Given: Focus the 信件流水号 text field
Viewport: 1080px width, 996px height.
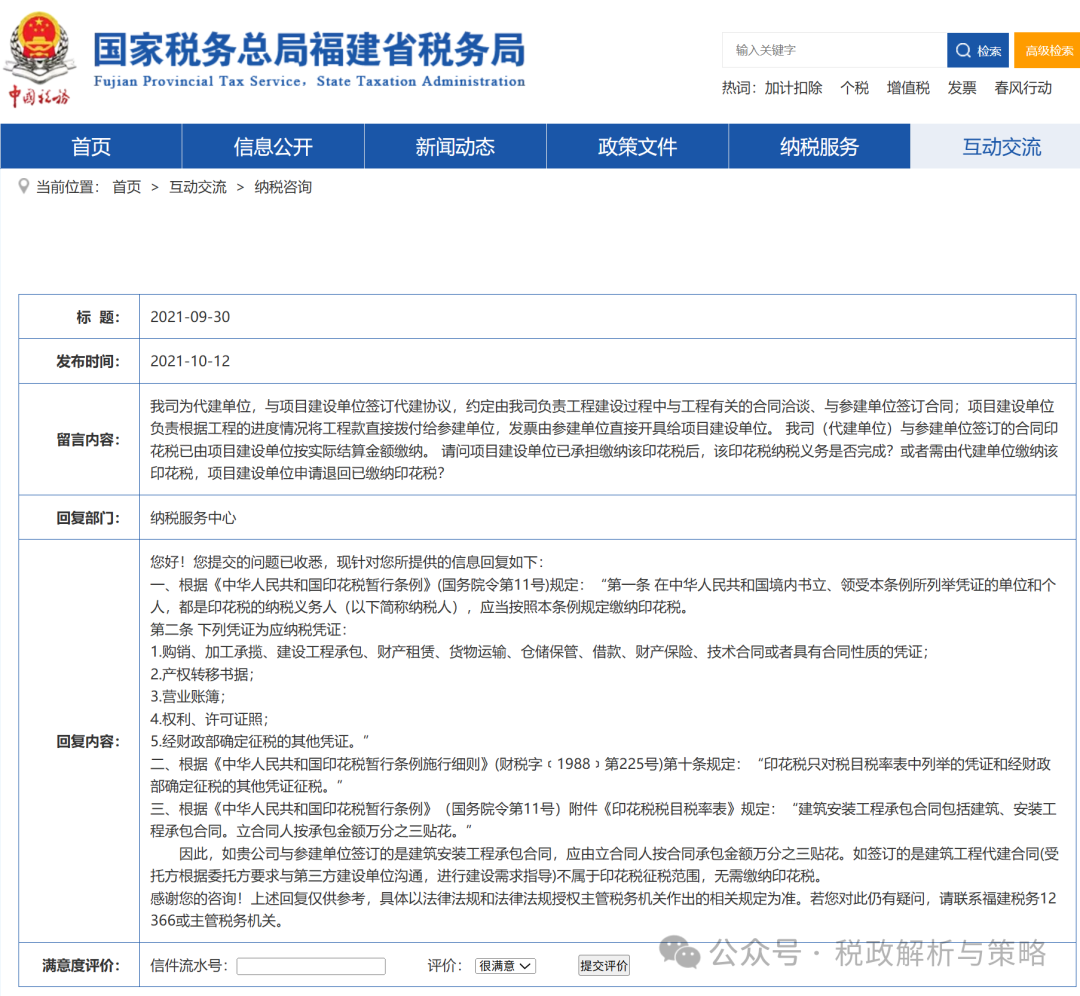Looking at the screenshot, I should [x=311, y=965].
